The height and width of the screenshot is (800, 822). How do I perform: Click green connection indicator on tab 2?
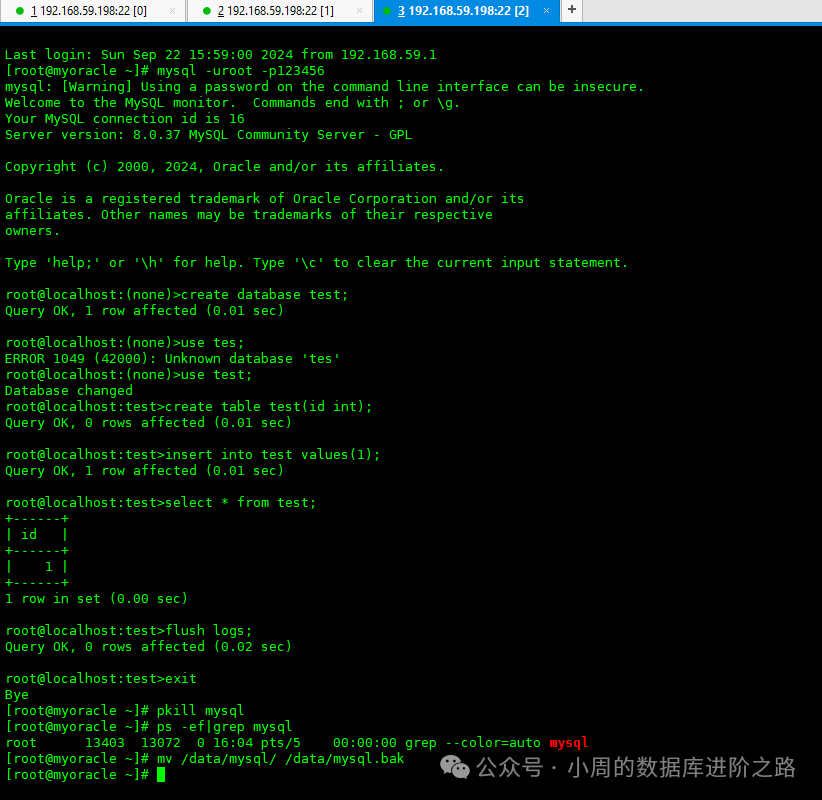click(207, 11)
